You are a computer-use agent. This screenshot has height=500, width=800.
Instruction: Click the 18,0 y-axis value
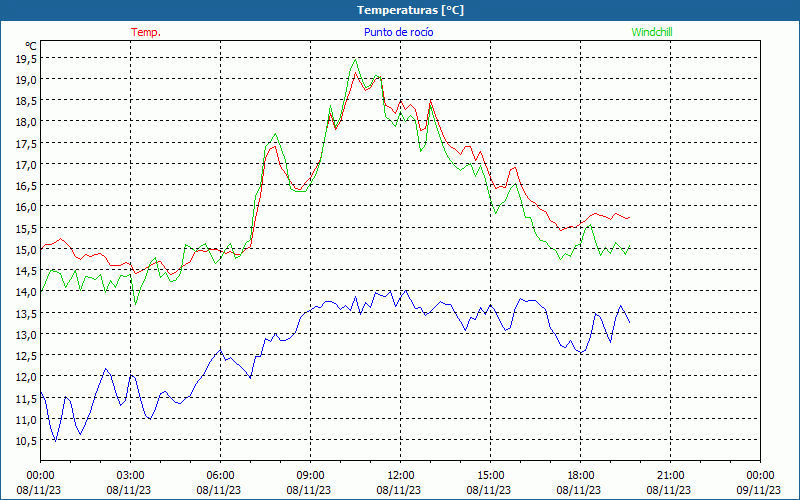click(x=26, y=122)
